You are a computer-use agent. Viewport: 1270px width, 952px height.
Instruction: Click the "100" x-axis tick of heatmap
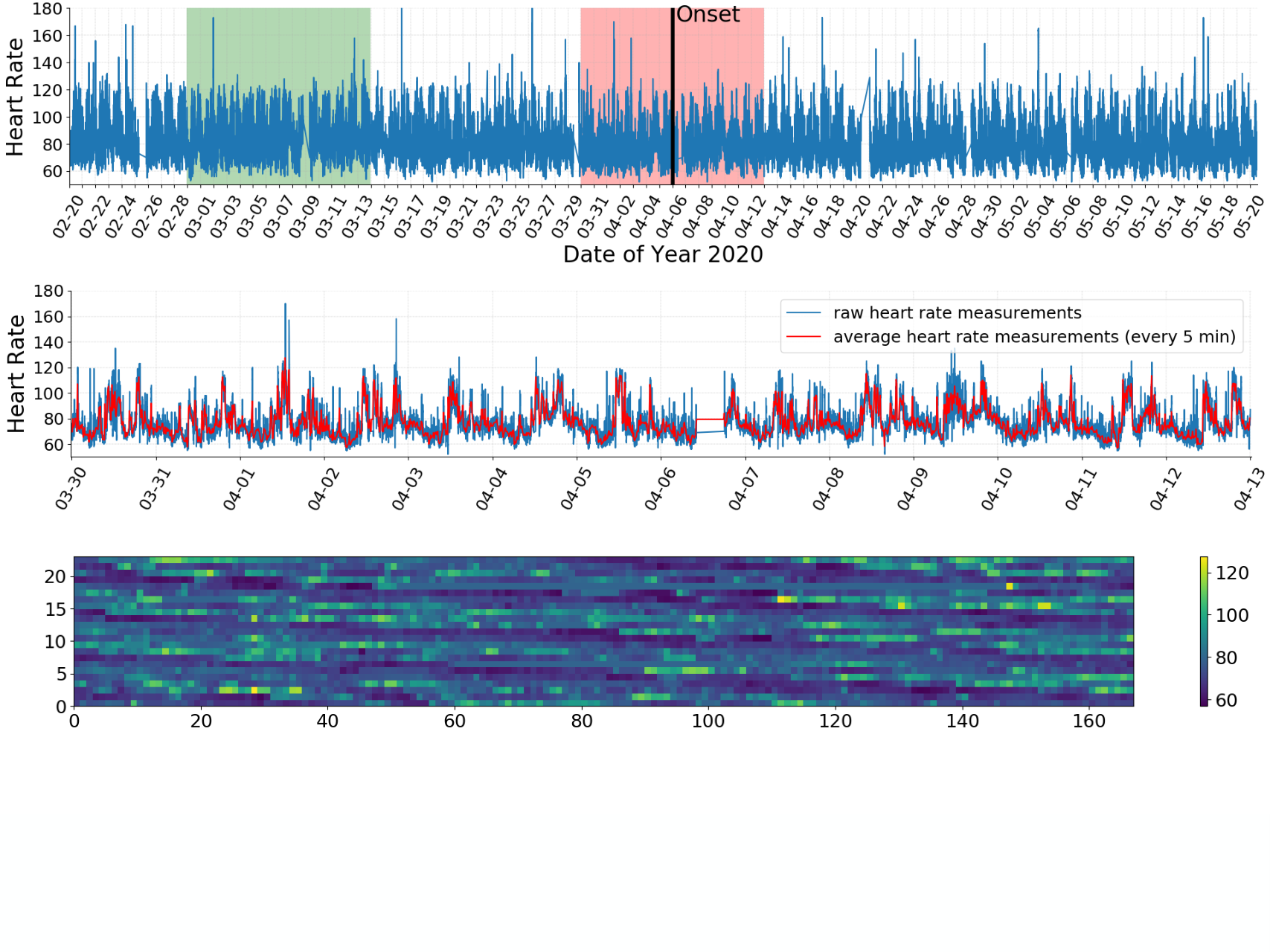pyautogui.click(x=708, y=721)
